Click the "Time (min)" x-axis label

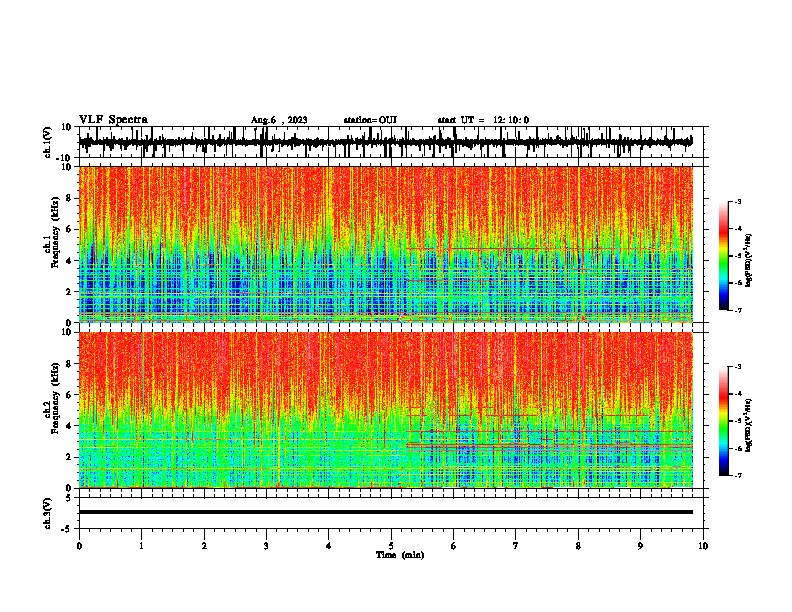point(400,555)
